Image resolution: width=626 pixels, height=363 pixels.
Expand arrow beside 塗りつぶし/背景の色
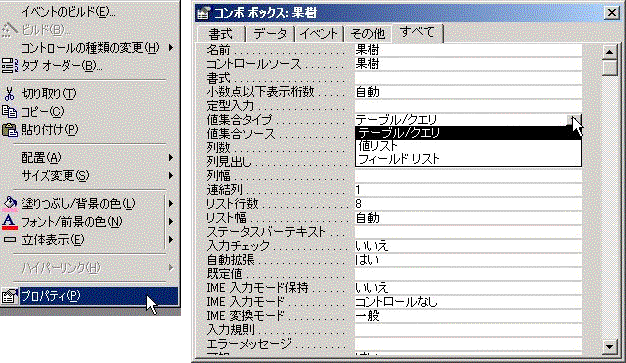tap(171, 204)
